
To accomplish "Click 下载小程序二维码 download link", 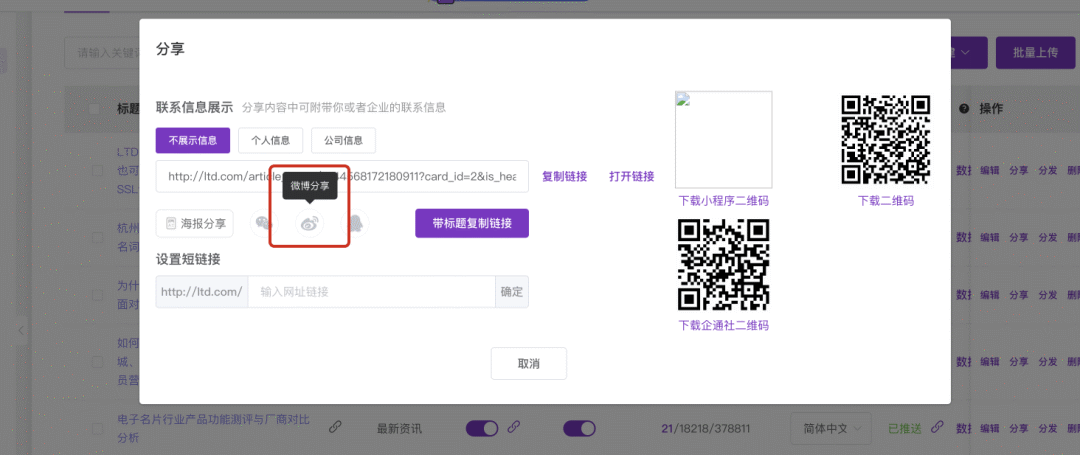I will 723,200.
